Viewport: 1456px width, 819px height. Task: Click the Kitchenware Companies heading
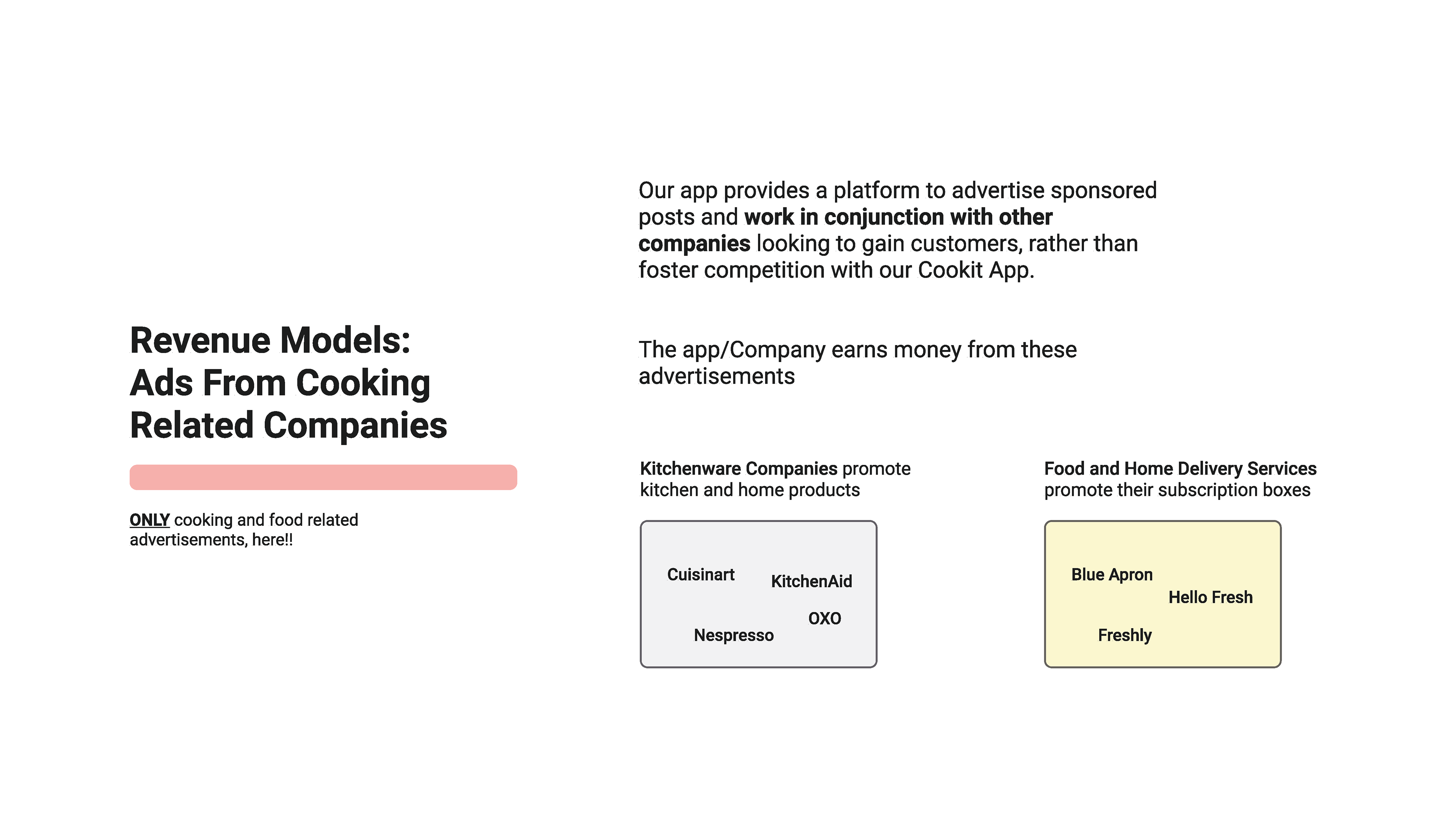738,469
